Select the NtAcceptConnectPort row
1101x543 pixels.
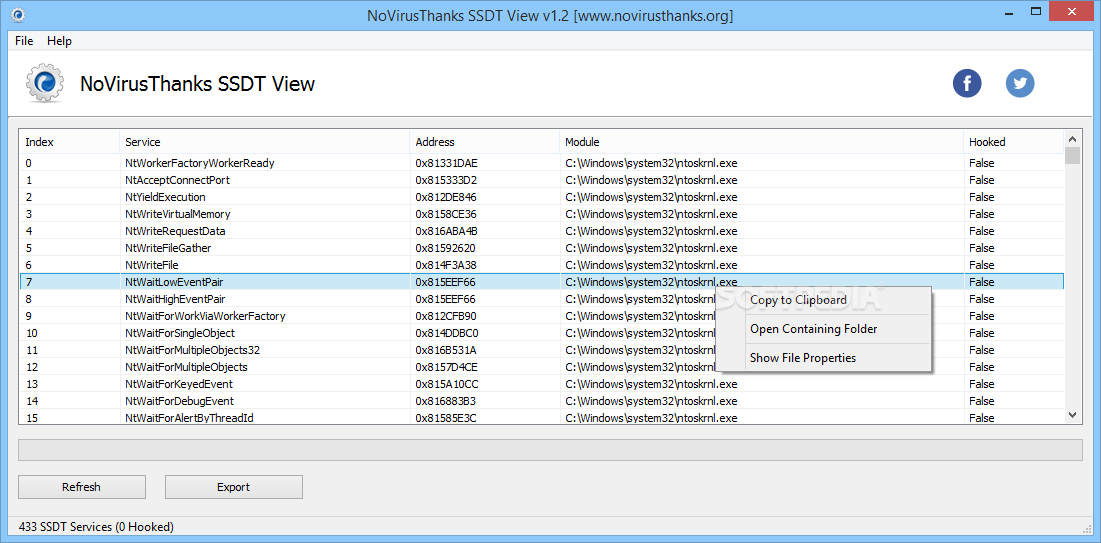(x=541, y=180)
